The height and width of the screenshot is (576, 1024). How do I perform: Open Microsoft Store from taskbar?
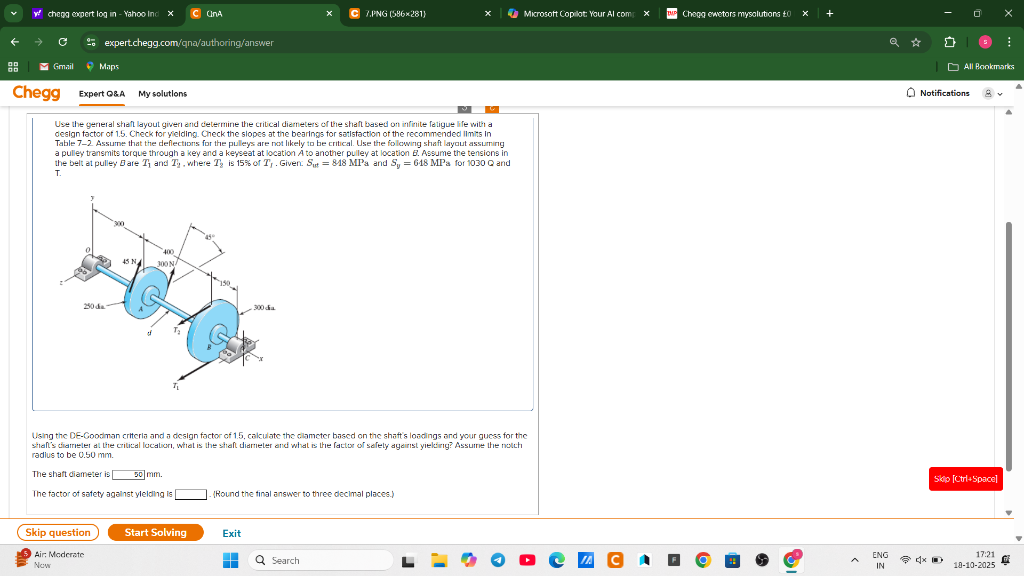pos(732,560)
